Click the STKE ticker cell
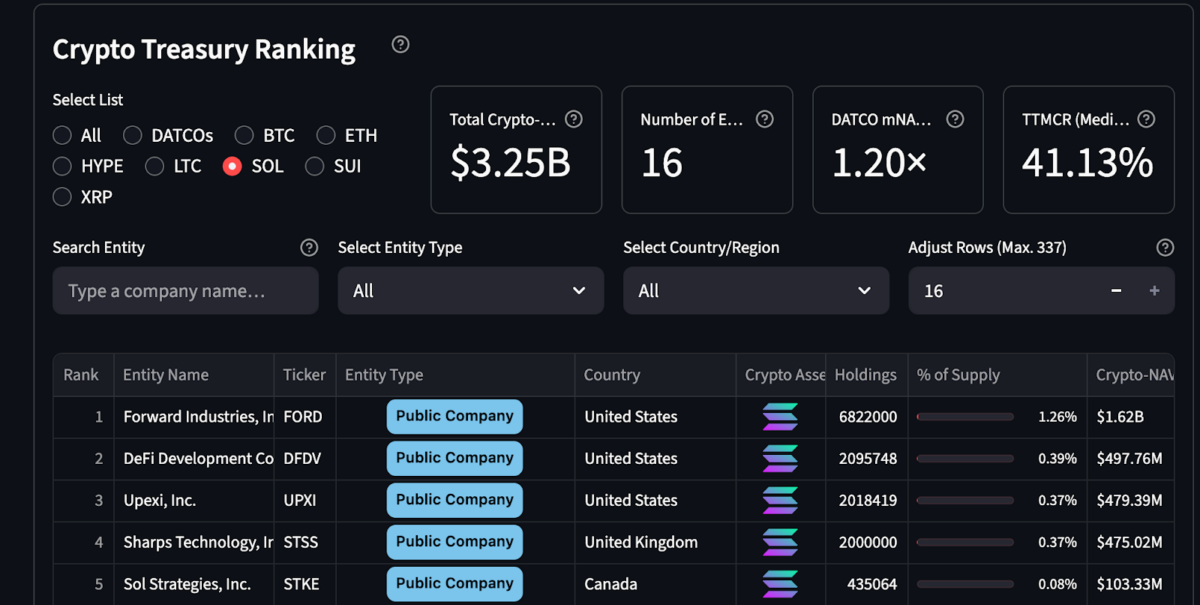The height and width of the screenshot is (605, 1200). 305,584
